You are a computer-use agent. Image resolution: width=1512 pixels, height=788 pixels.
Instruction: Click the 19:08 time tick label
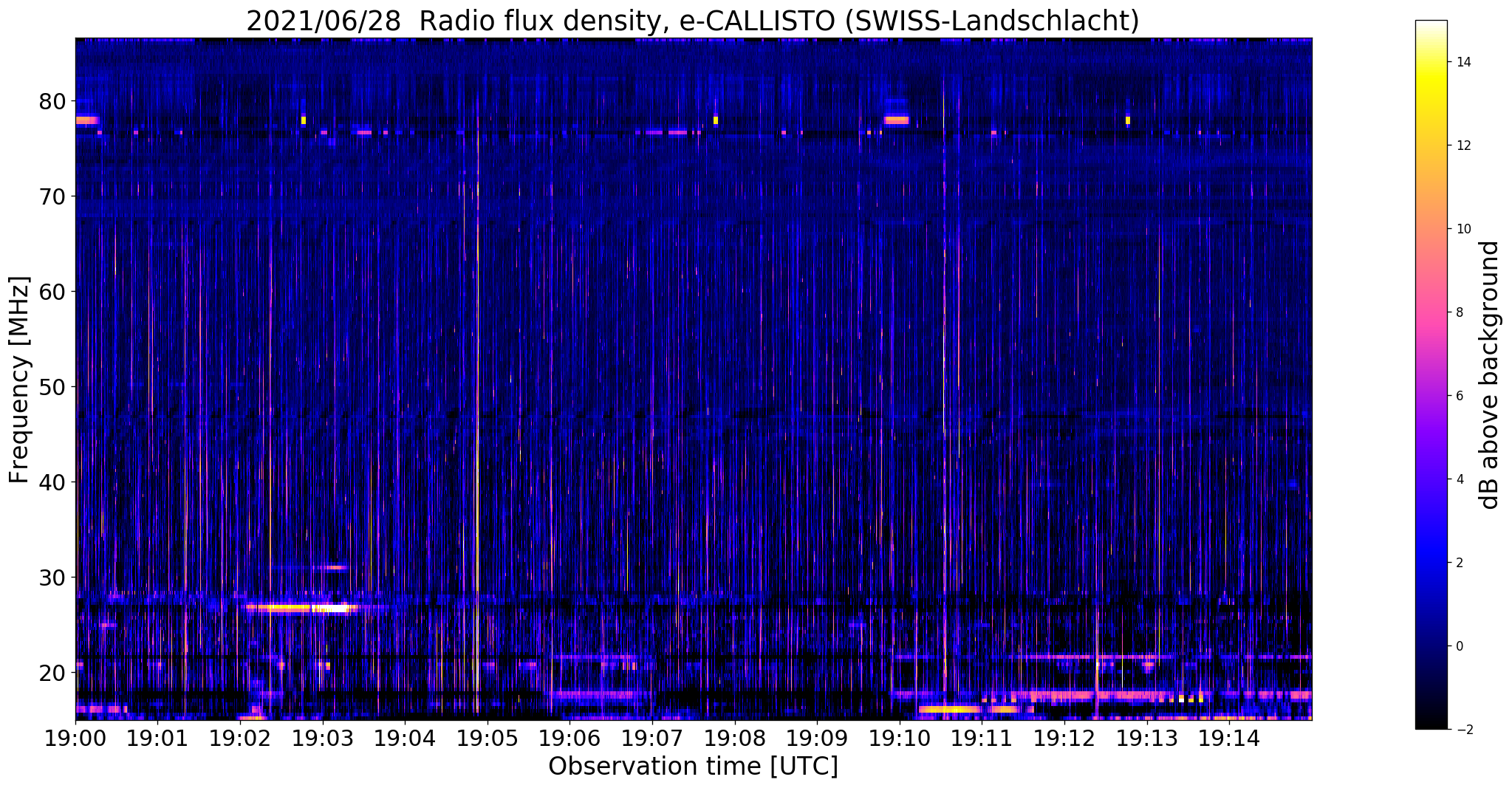tap(734, 739)
